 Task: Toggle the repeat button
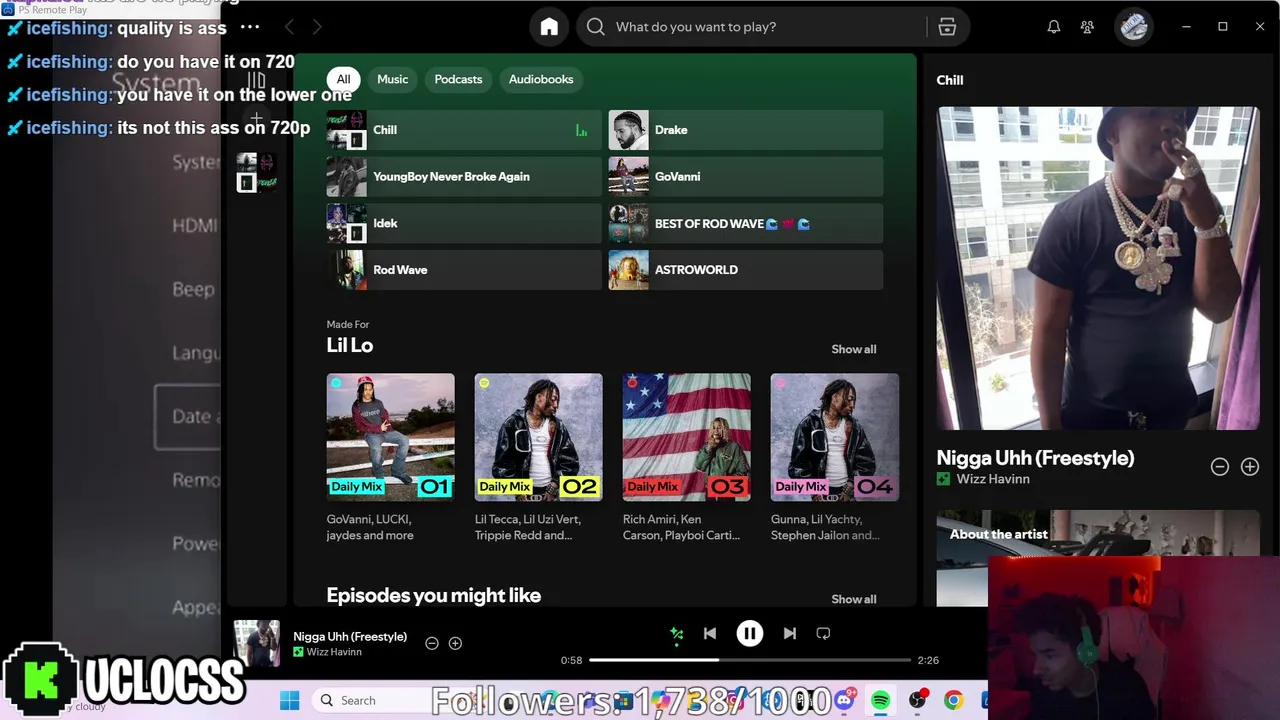(x=823, y=633)
